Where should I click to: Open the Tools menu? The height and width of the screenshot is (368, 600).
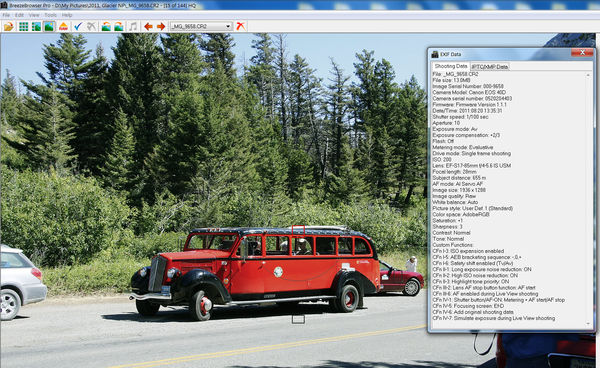50,15
